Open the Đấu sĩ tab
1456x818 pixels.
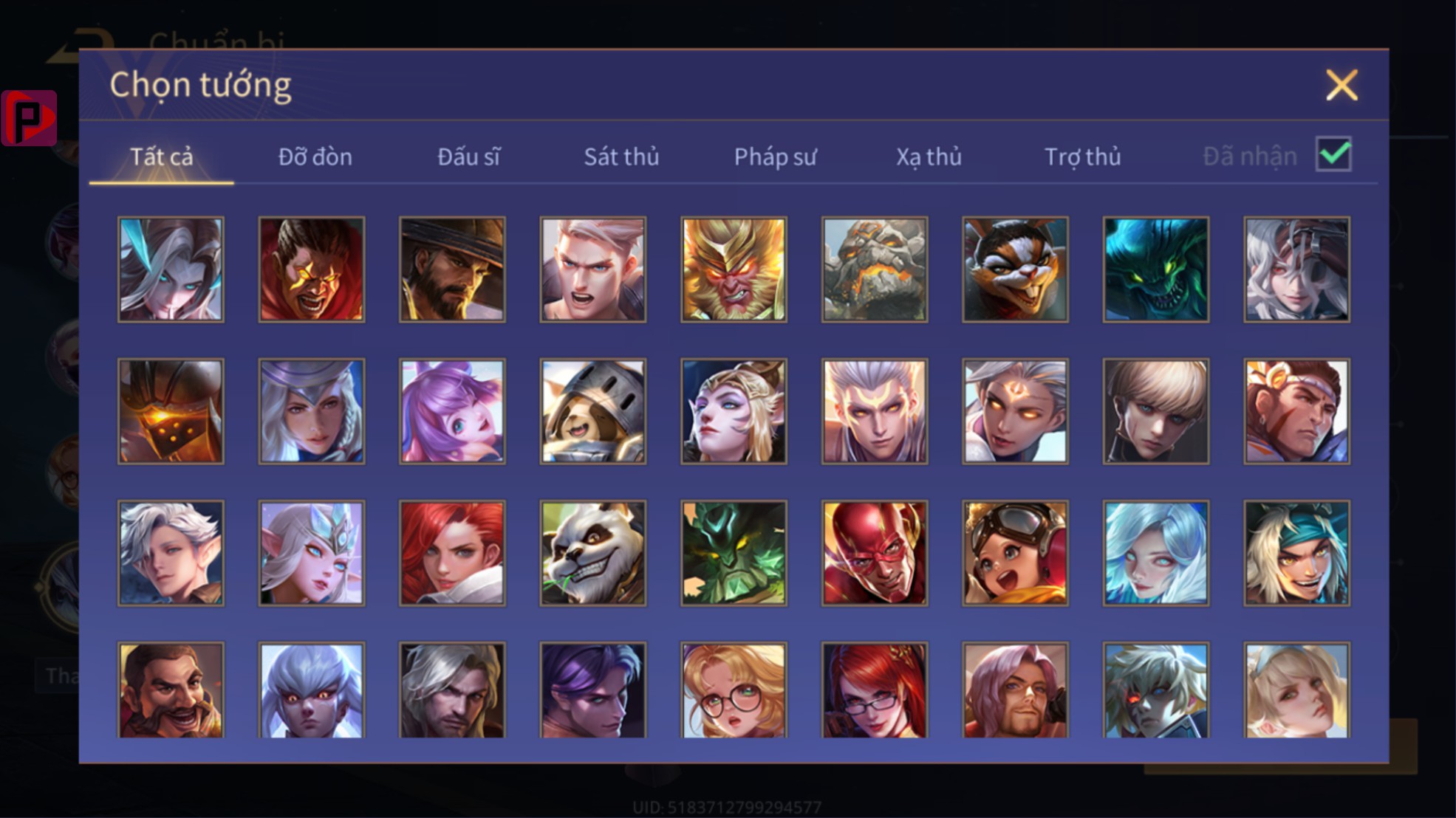tap(468, 157)
